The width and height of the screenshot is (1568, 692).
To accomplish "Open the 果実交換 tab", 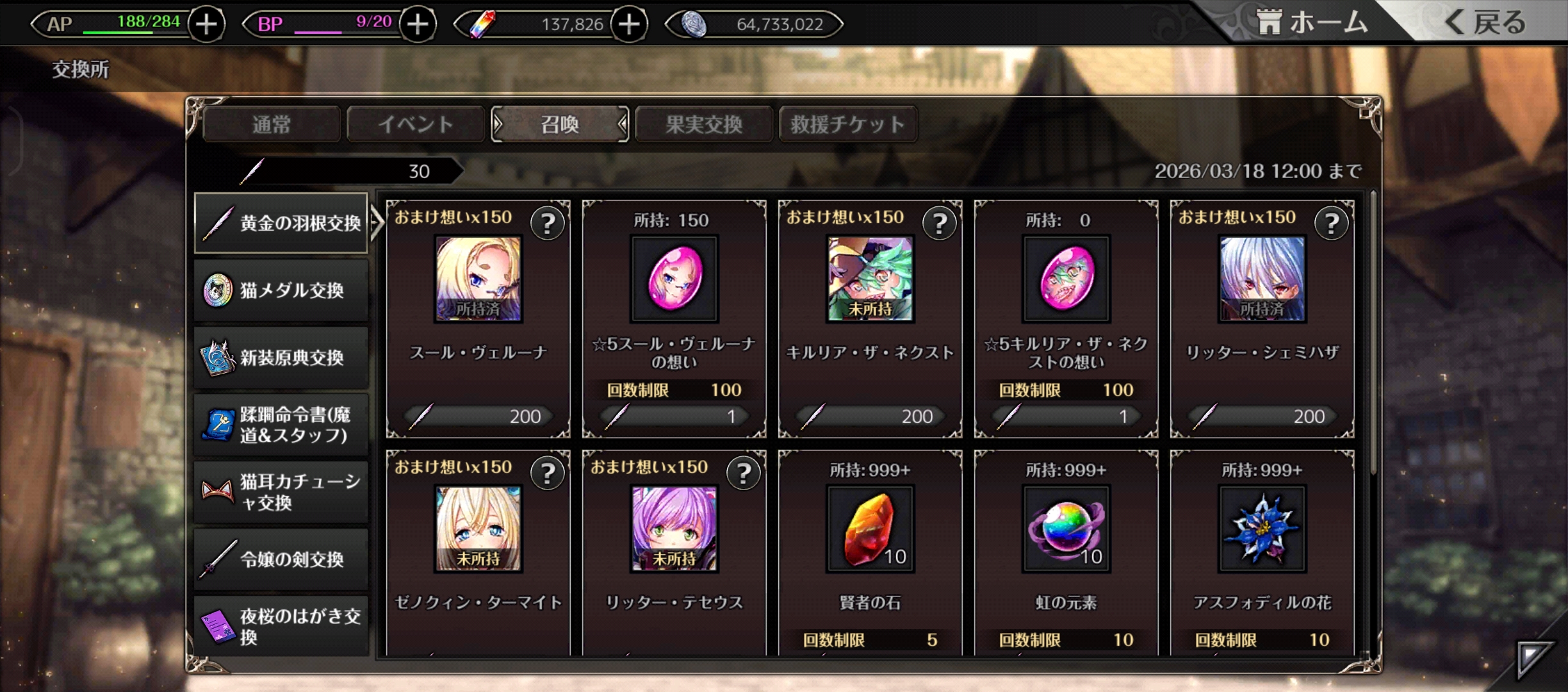I will coord(704,124).
